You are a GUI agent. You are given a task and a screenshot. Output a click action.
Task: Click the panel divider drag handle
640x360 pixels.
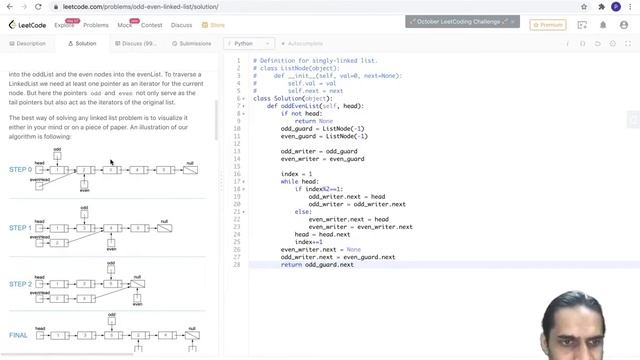pos(221,181)
